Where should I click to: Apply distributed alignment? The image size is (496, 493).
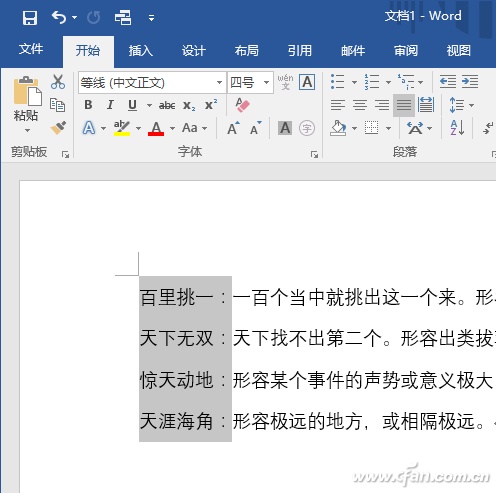click(426, 105)
